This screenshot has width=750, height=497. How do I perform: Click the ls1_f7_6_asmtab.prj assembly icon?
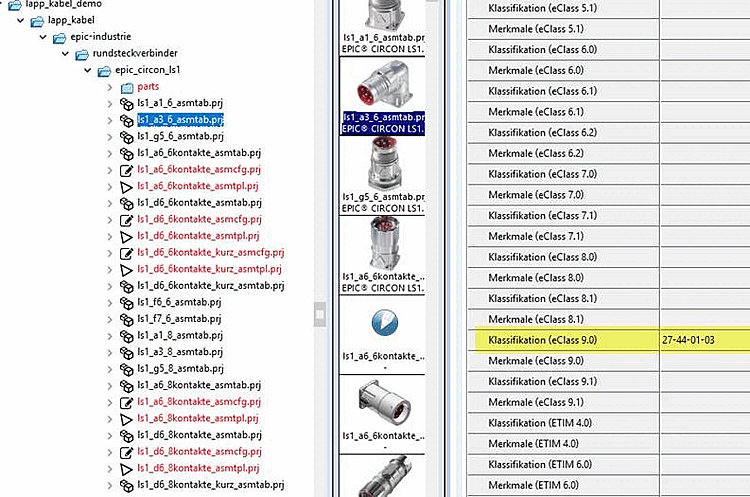(x=126, y=319)
